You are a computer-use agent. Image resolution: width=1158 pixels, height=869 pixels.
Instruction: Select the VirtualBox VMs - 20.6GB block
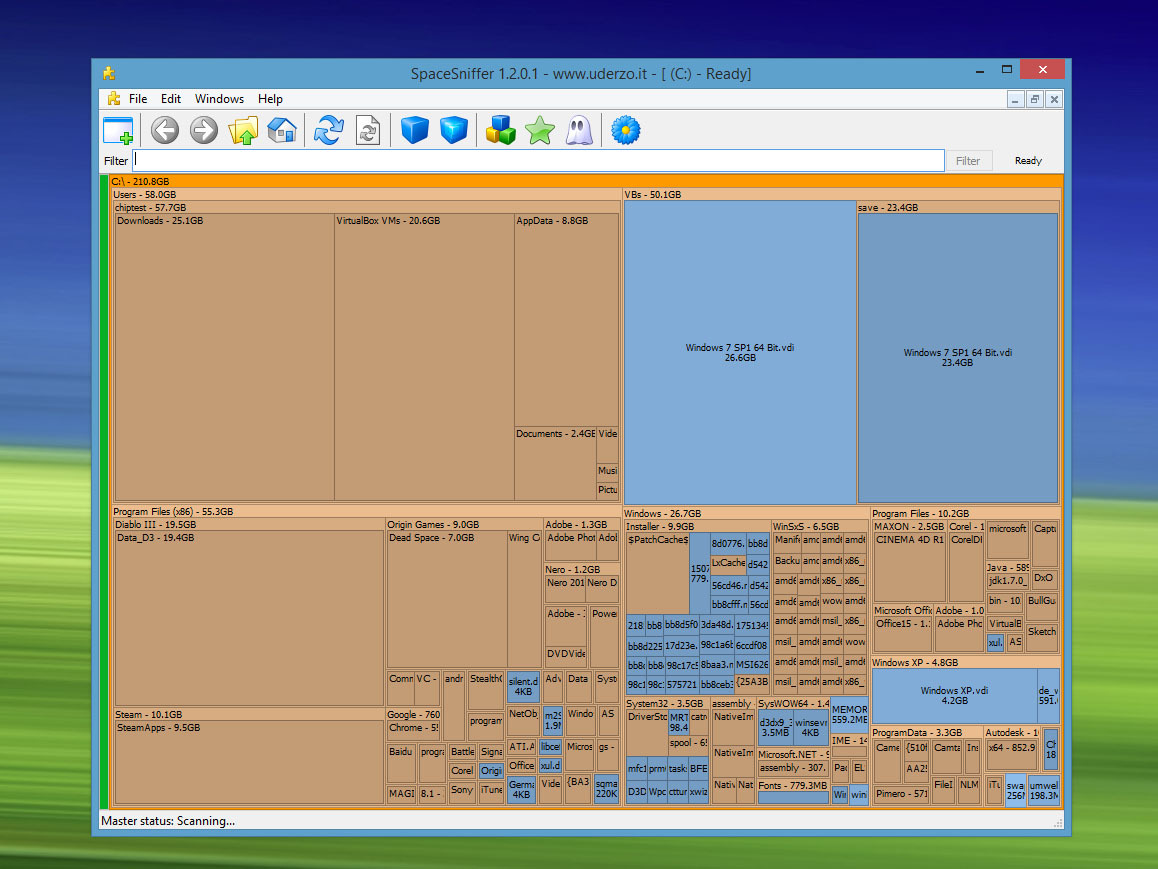[424, 357]
